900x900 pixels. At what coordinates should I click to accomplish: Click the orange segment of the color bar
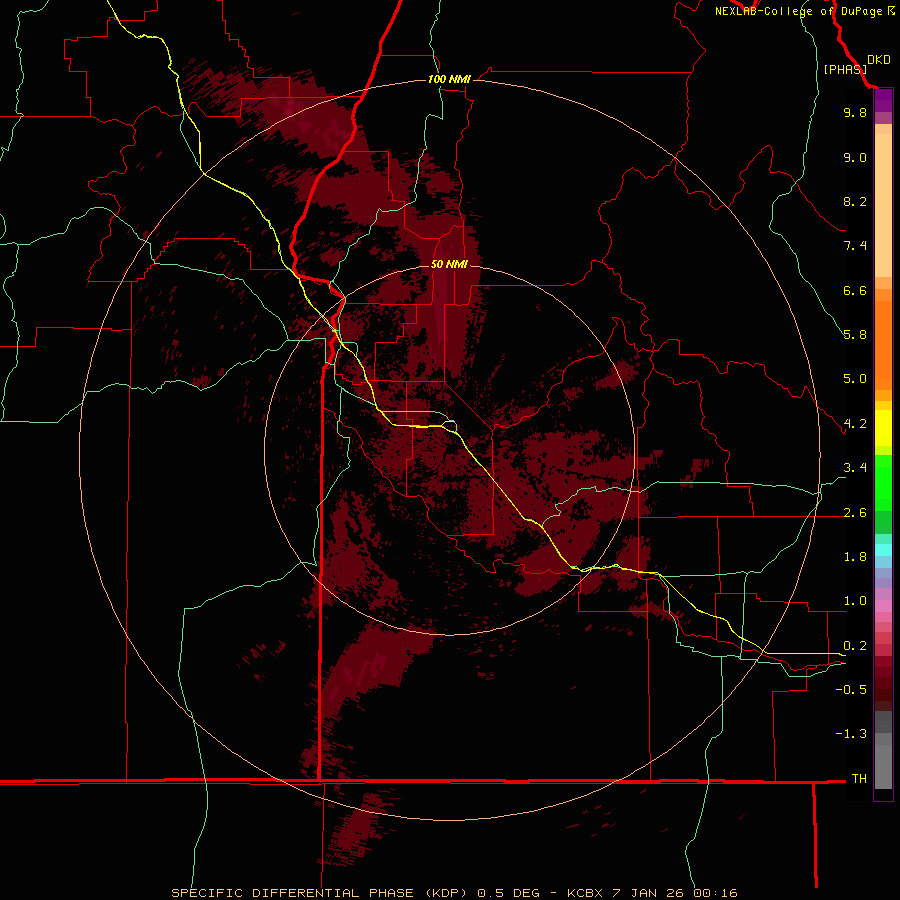tap(883, 344)
